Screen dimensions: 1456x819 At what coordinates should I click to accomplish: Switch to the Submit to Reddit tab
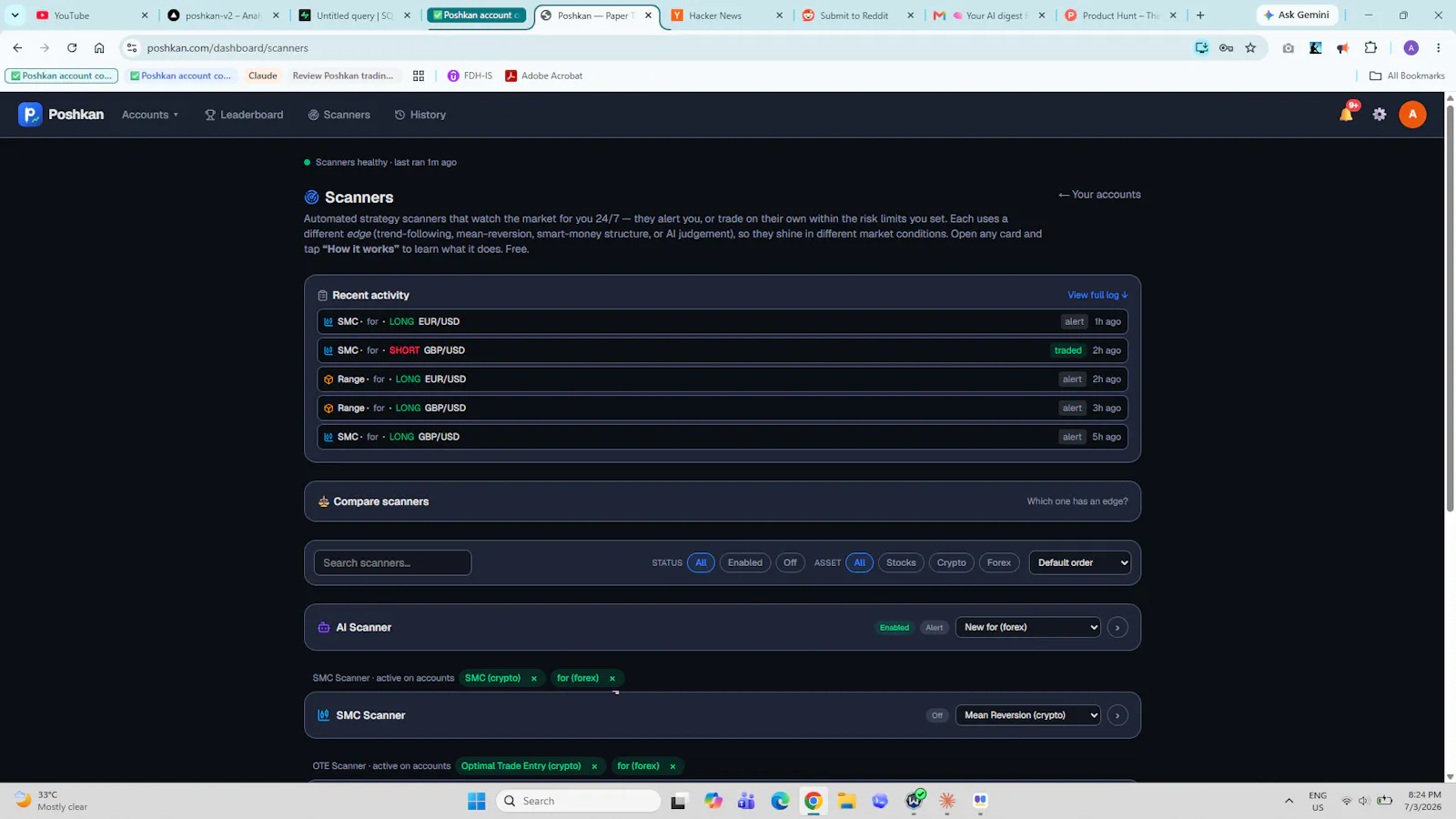(x=857, y=15)
